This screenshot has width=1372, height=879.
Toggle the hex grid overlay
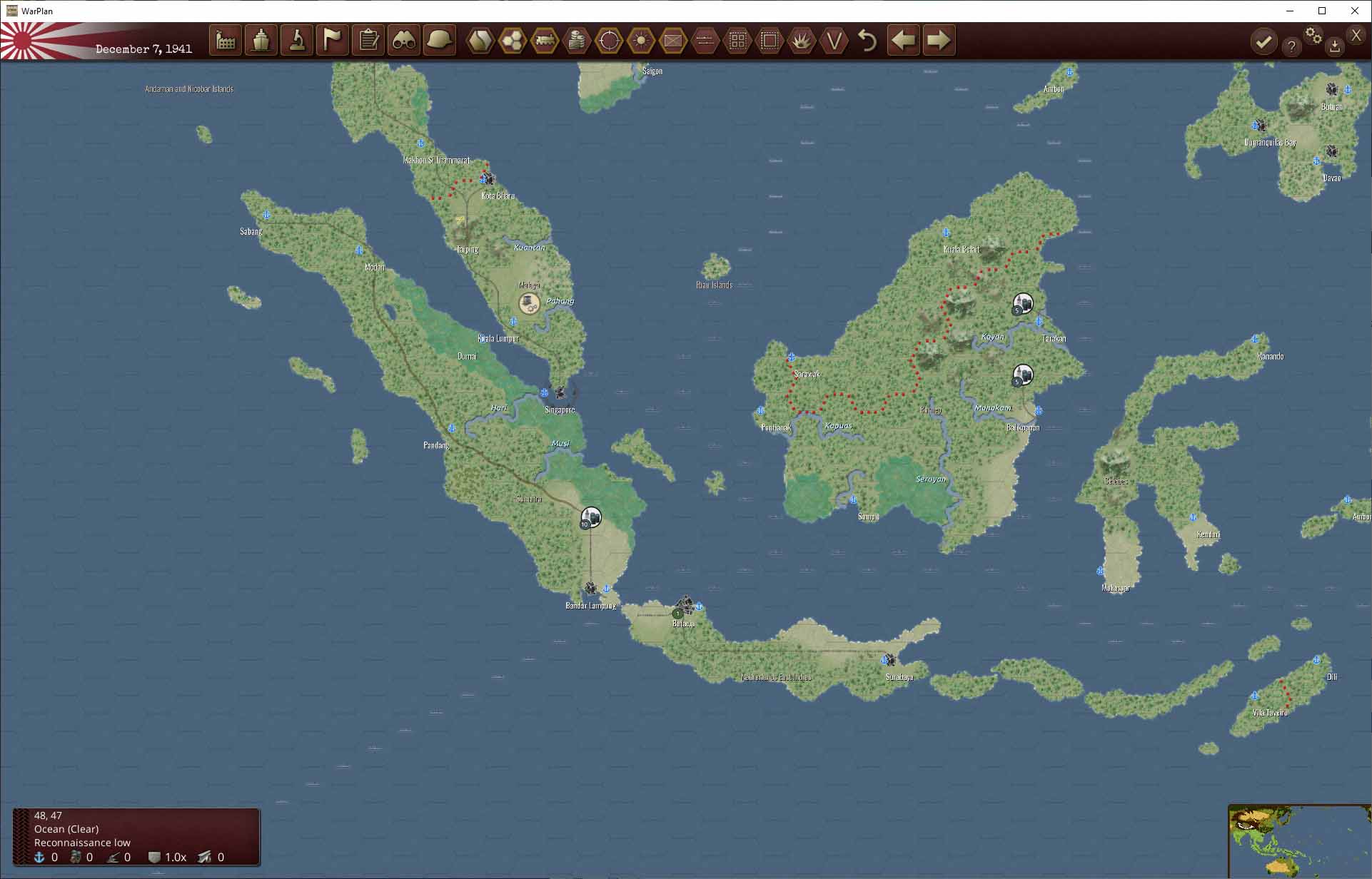pyautogui.click(x=513, y=41)
